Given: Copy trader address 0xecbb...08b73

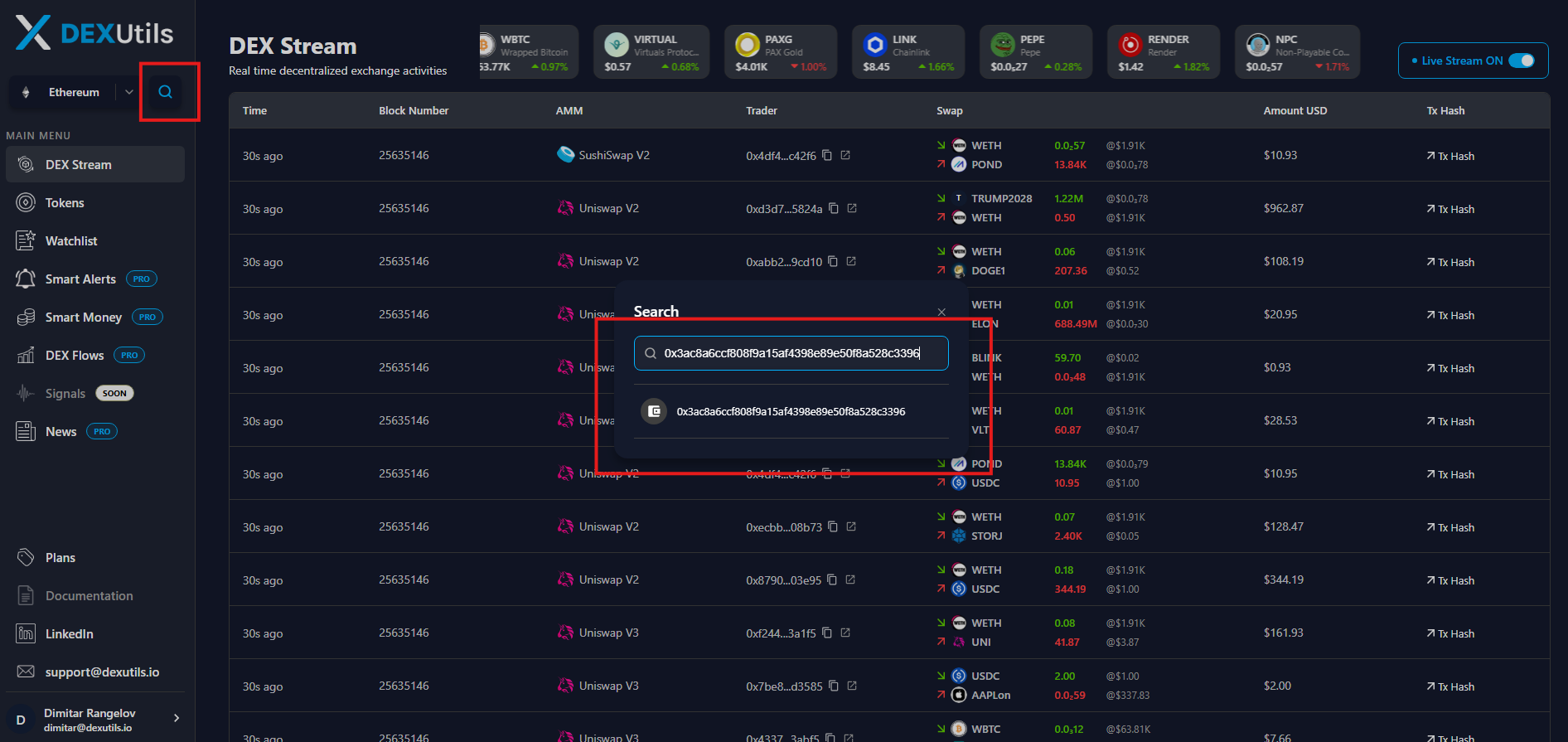Looking at the screenshot, I should pos(833,526).
